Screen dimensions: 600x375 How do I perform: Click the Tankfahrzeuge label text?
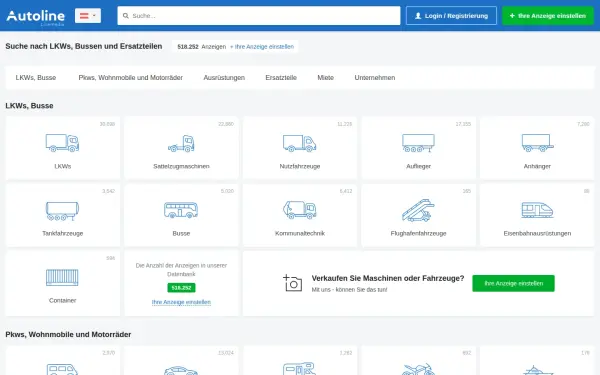tap(62, 233)
